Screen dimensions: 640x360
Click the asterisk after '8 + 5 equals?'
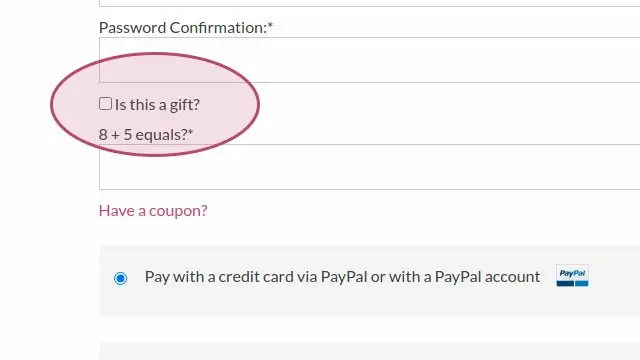pos(191,132)
